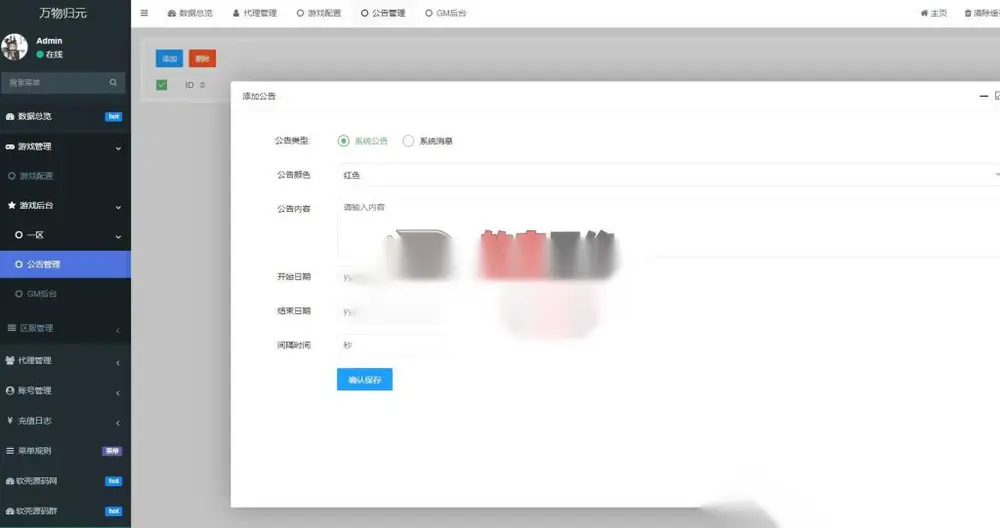Expand 代理管理 sidebar chevron
This screenshot has height=528, width=1000.
coord(118,363)
